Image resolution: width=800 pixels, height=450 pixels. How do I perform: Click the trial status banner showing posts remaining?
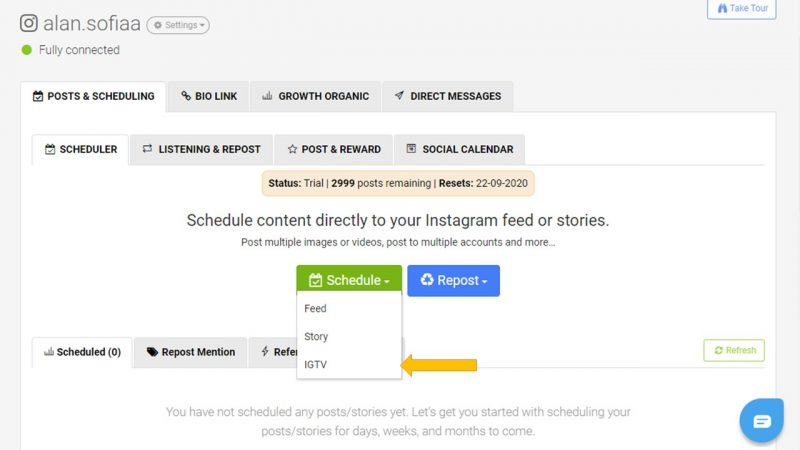pyautogui.click(x=398, y=183)
